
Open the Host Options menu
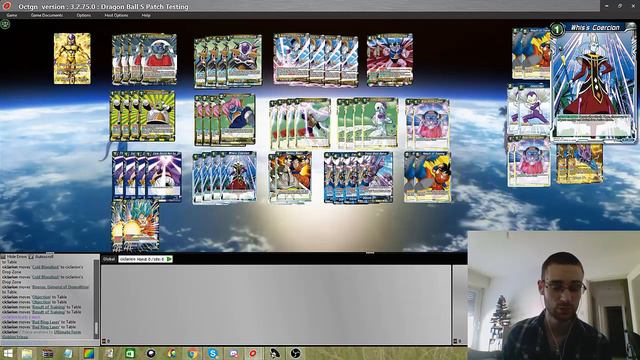(116, 15)
